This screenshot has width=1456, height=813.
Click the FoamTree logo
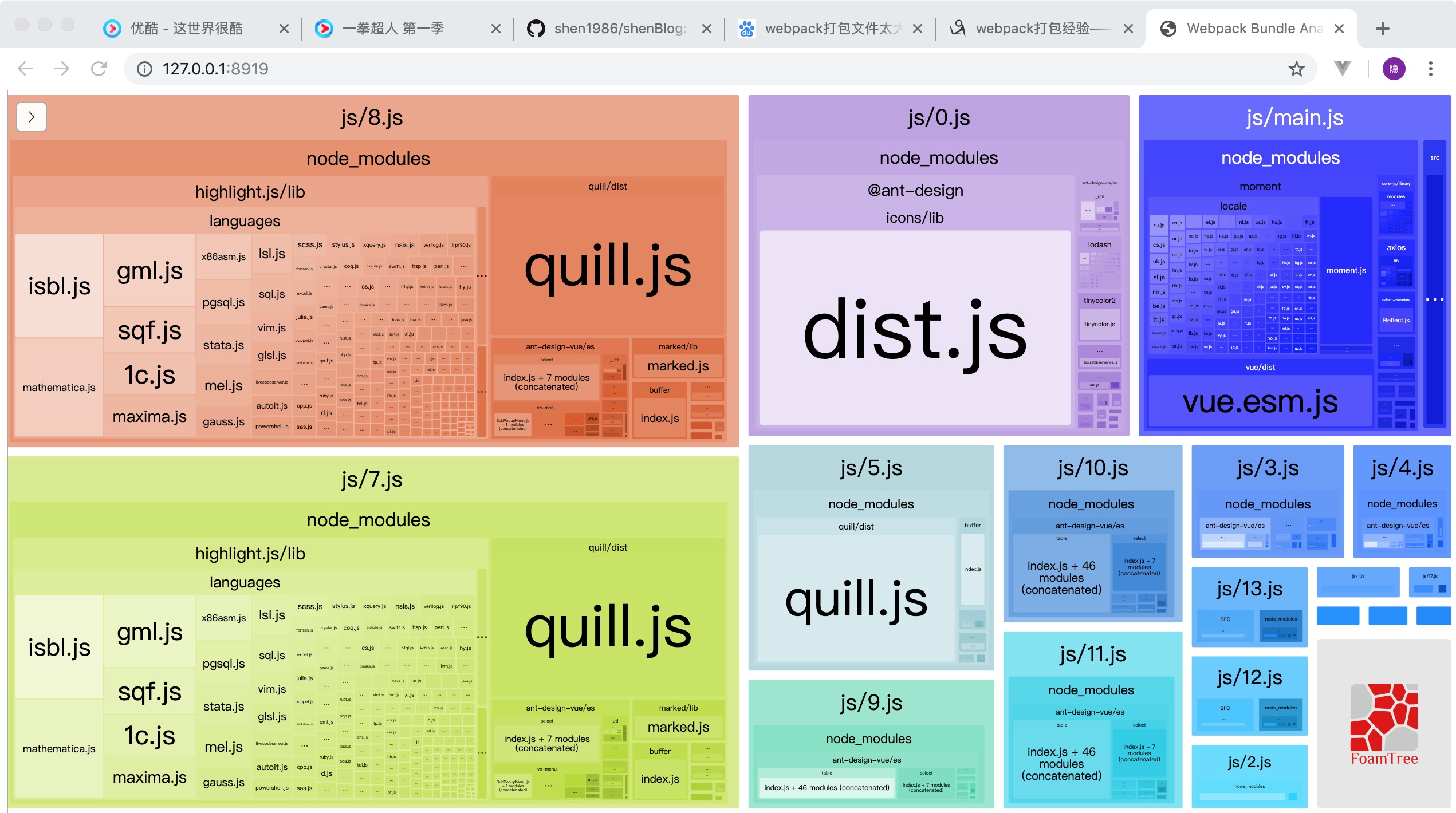[x=1384, y=725]
